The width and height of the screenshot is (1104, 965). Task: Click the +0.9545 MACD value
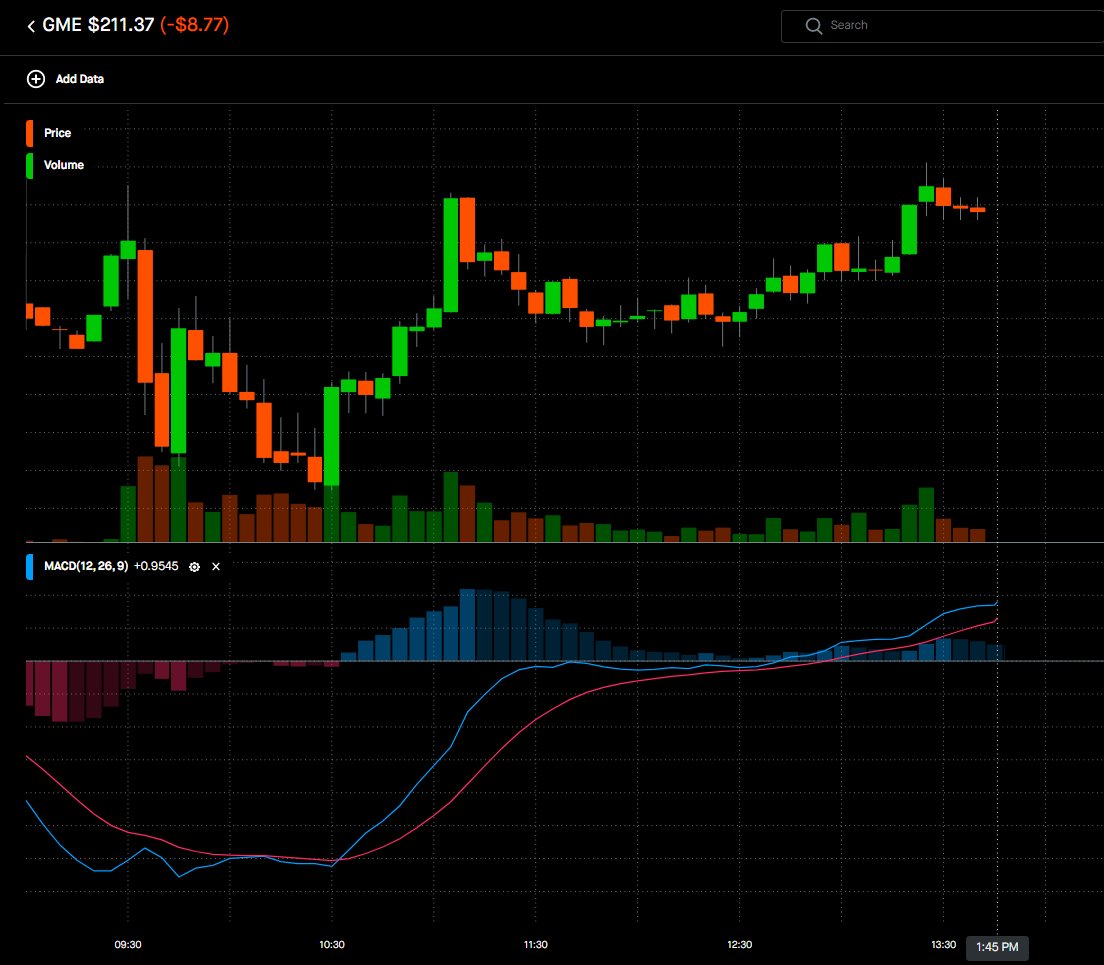(156, 566)
